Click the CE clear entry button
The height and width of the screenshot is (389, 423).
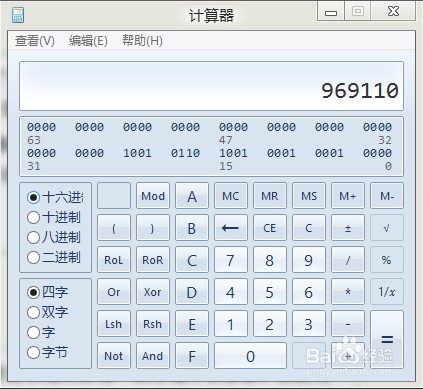270,228
